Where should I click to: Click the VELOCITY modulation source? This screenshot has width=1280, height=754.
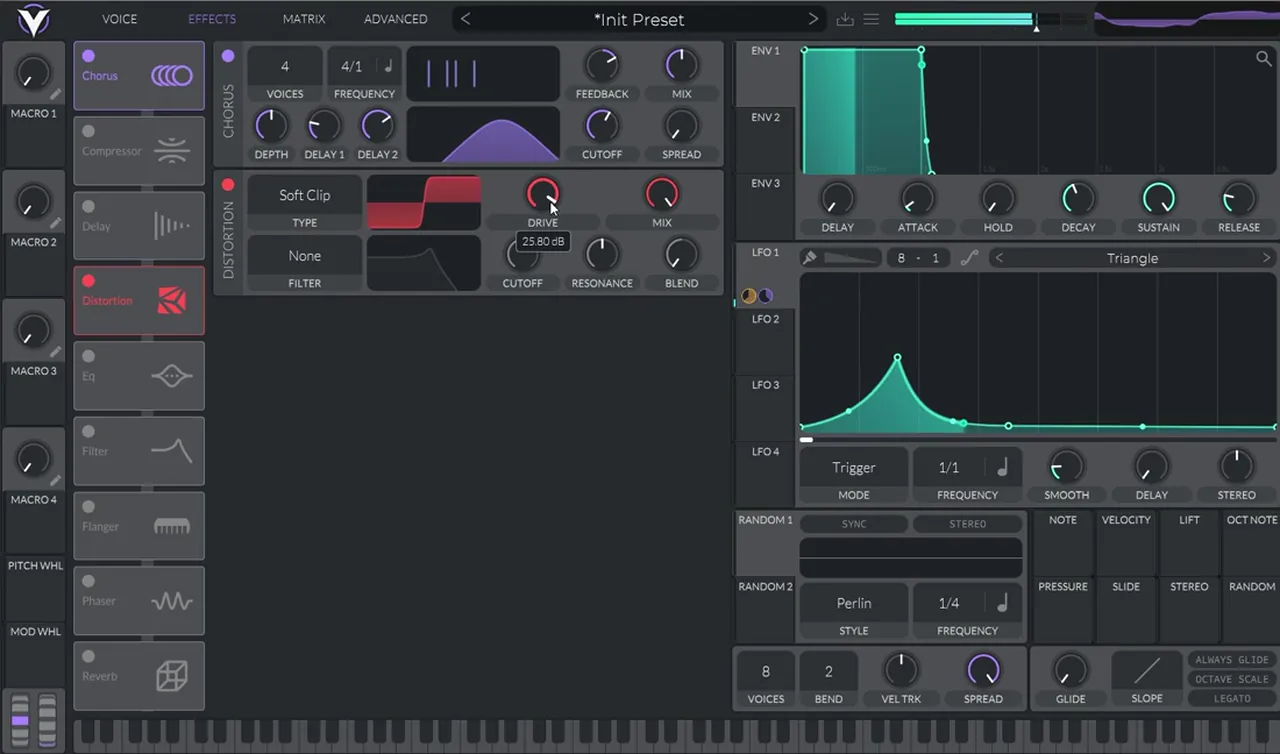point(1126,543)
